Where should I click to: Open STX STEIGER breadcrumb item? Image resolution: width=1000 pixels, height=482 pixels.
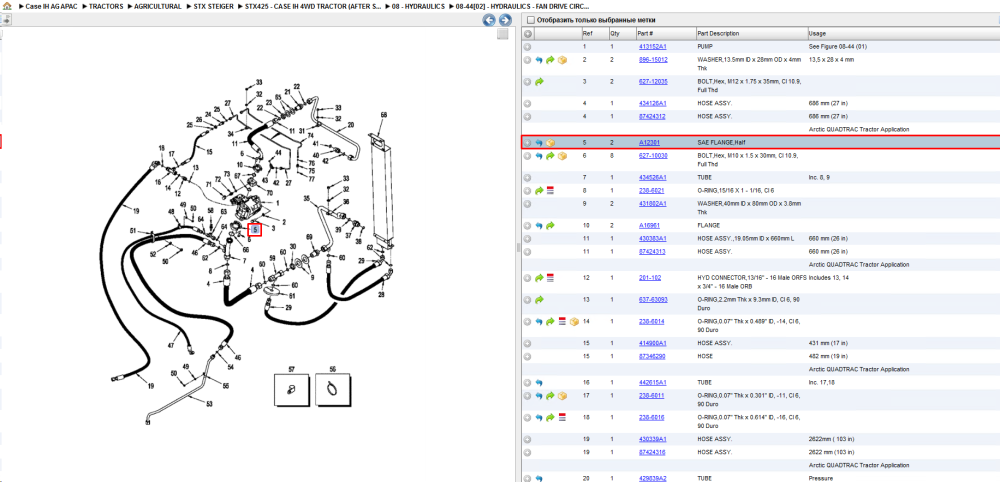pos(214,6)
